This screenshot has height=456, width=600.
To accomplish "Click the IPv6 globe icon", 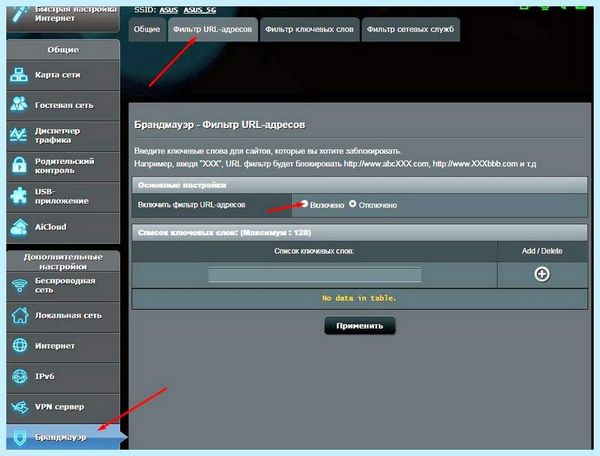I will point(20,376).
